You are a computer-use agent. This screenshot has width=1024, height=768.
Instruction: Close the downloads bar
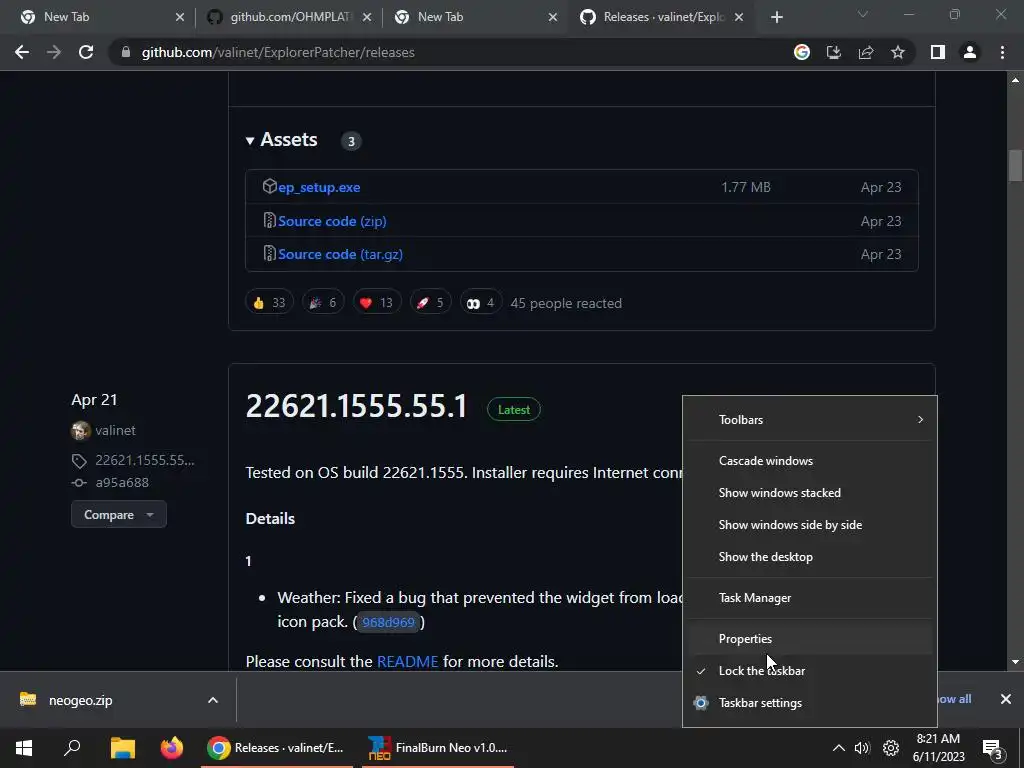point(1006,699)
